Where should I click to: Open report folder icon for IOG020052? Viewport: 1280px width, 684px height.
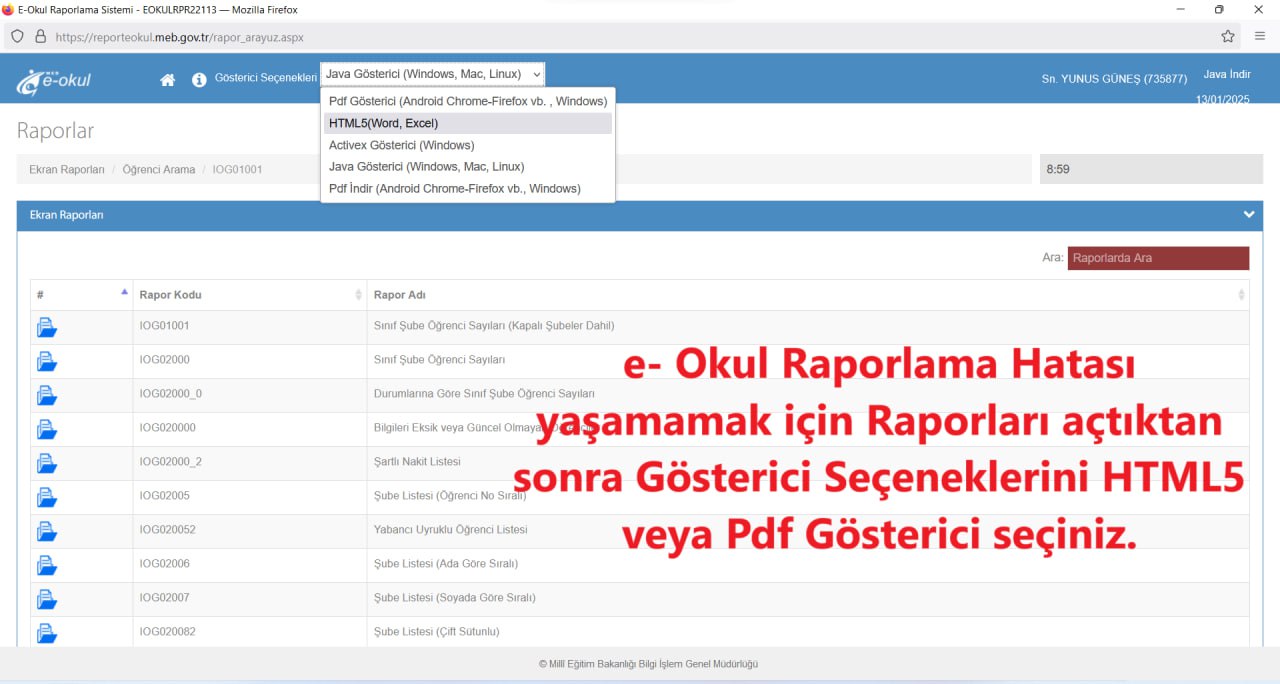[x=47, y=531]
